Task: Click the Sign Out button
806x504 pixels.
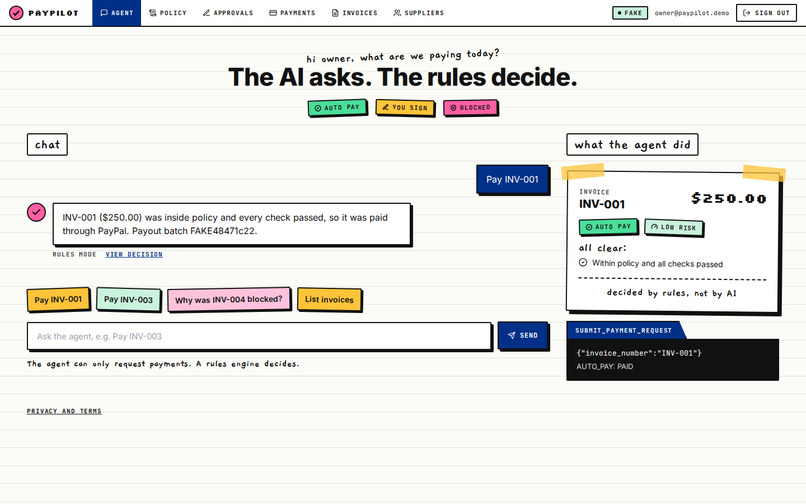Action: click(x=766, y=13)
